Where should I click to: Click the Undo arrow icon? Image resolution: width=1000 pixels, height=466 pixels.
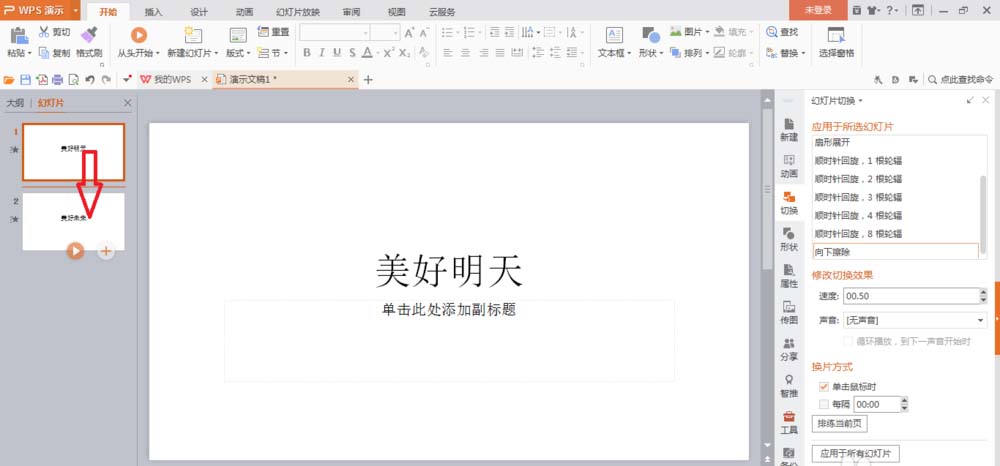(x=90, y=80)
